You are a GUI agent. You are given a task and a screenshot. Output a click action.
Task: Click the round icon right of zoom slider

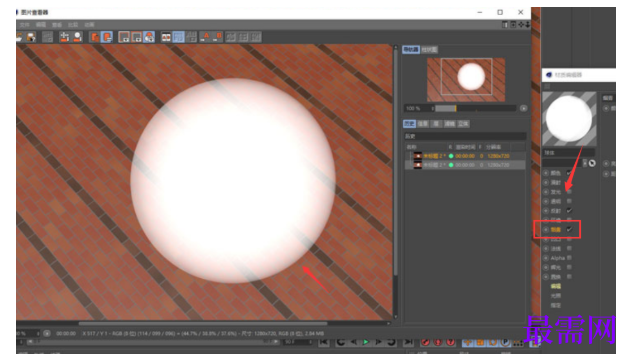(x=523, y=108)
